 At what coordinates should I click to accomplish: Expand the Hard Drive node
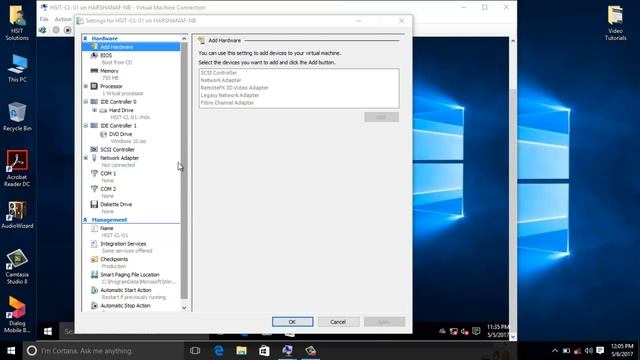click(94, 110)
